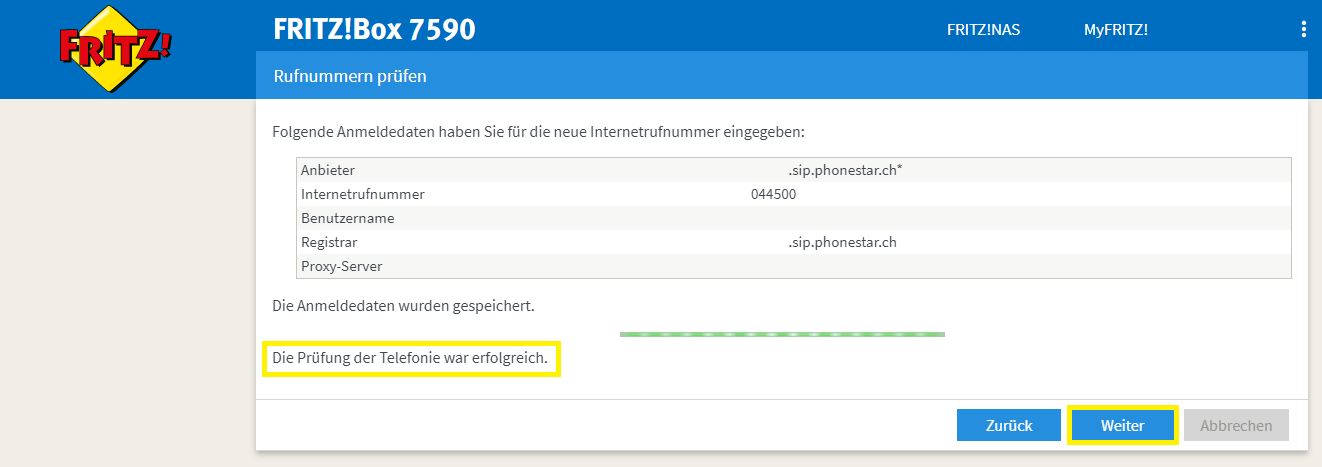Screen dimensions: 1322x467
Task: Click the Rufnummern prüfen heading
Action: coord(350,76)
